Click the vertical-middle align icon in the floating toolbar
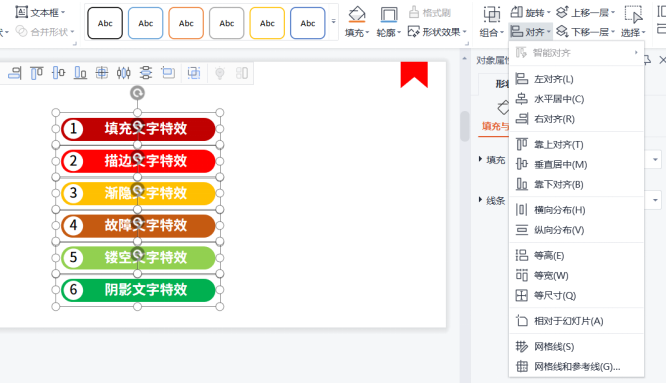 pyautogui.click(x=58, y=73)
